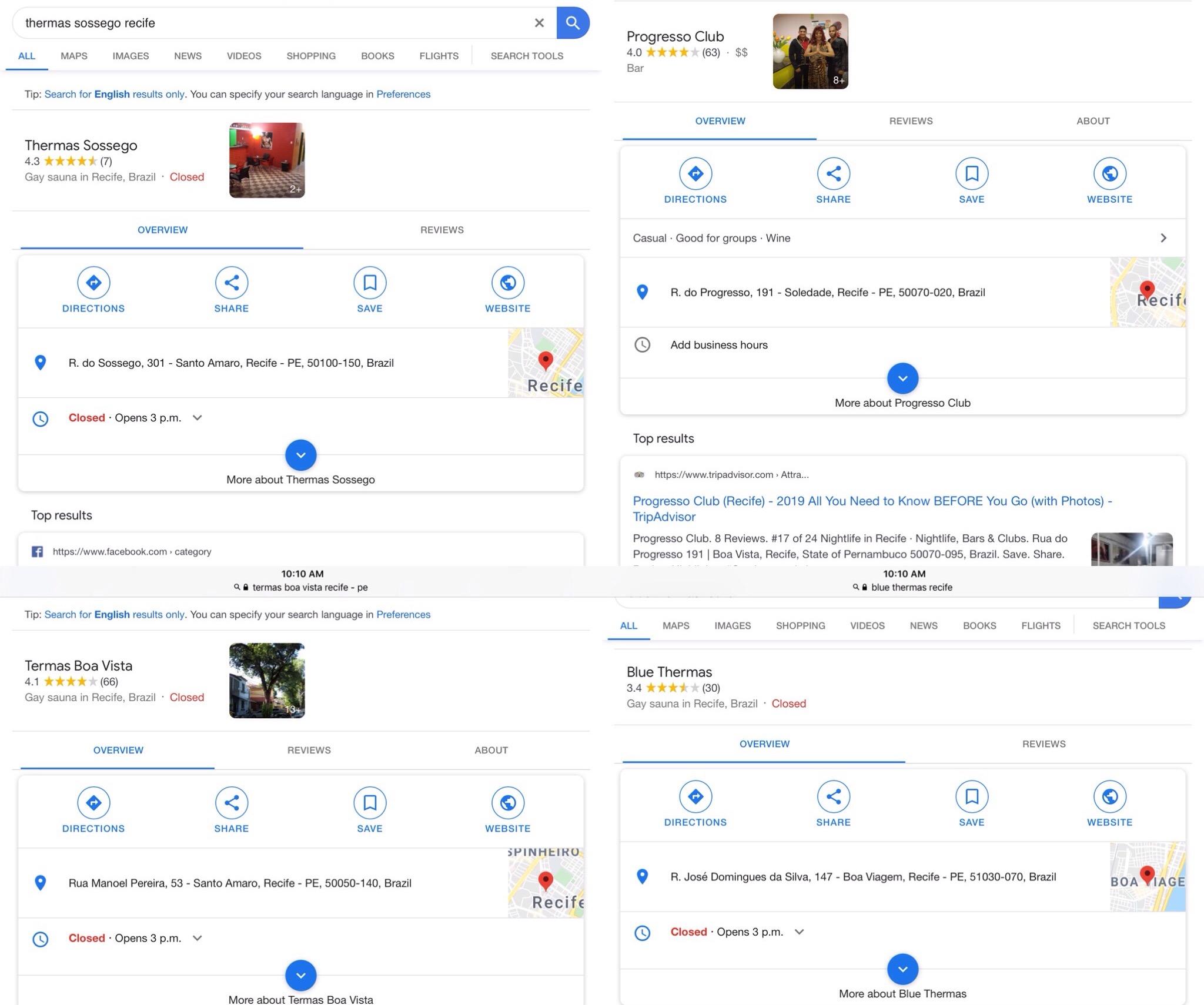The width and height of the screenshot is (1204, 1005).
Task: Open Progresso Club TripAdvisor result title
Action: 872,508
